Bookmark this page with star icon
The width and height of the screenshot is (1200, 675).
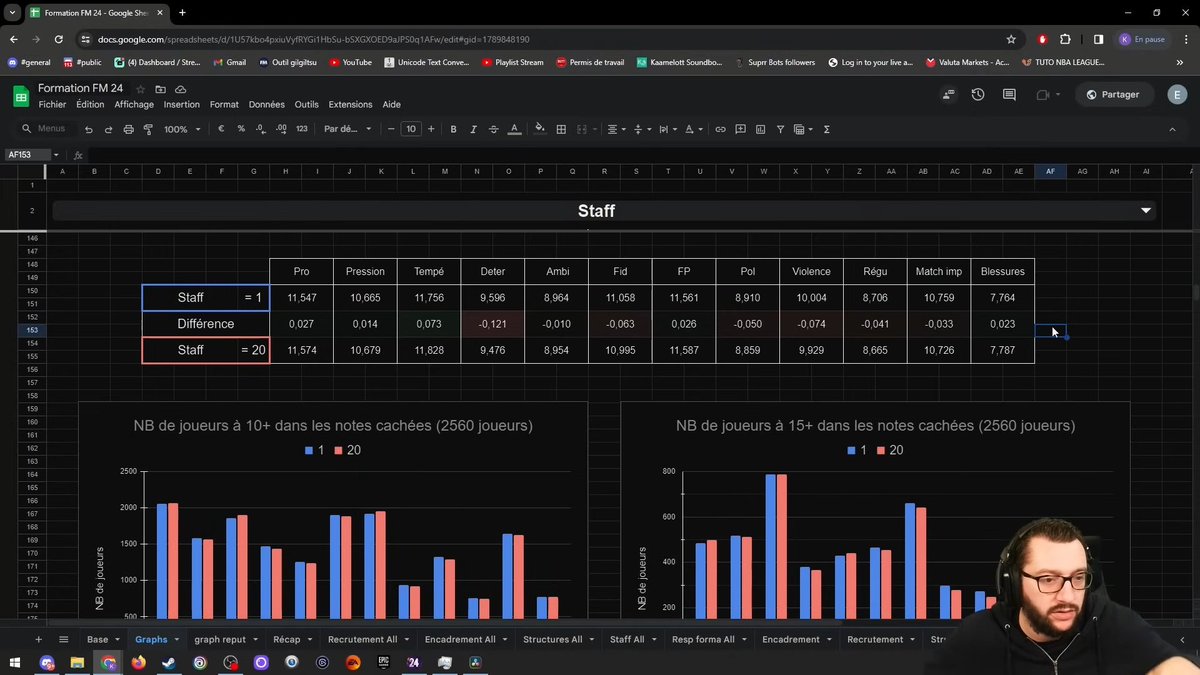pos(1011,39)
